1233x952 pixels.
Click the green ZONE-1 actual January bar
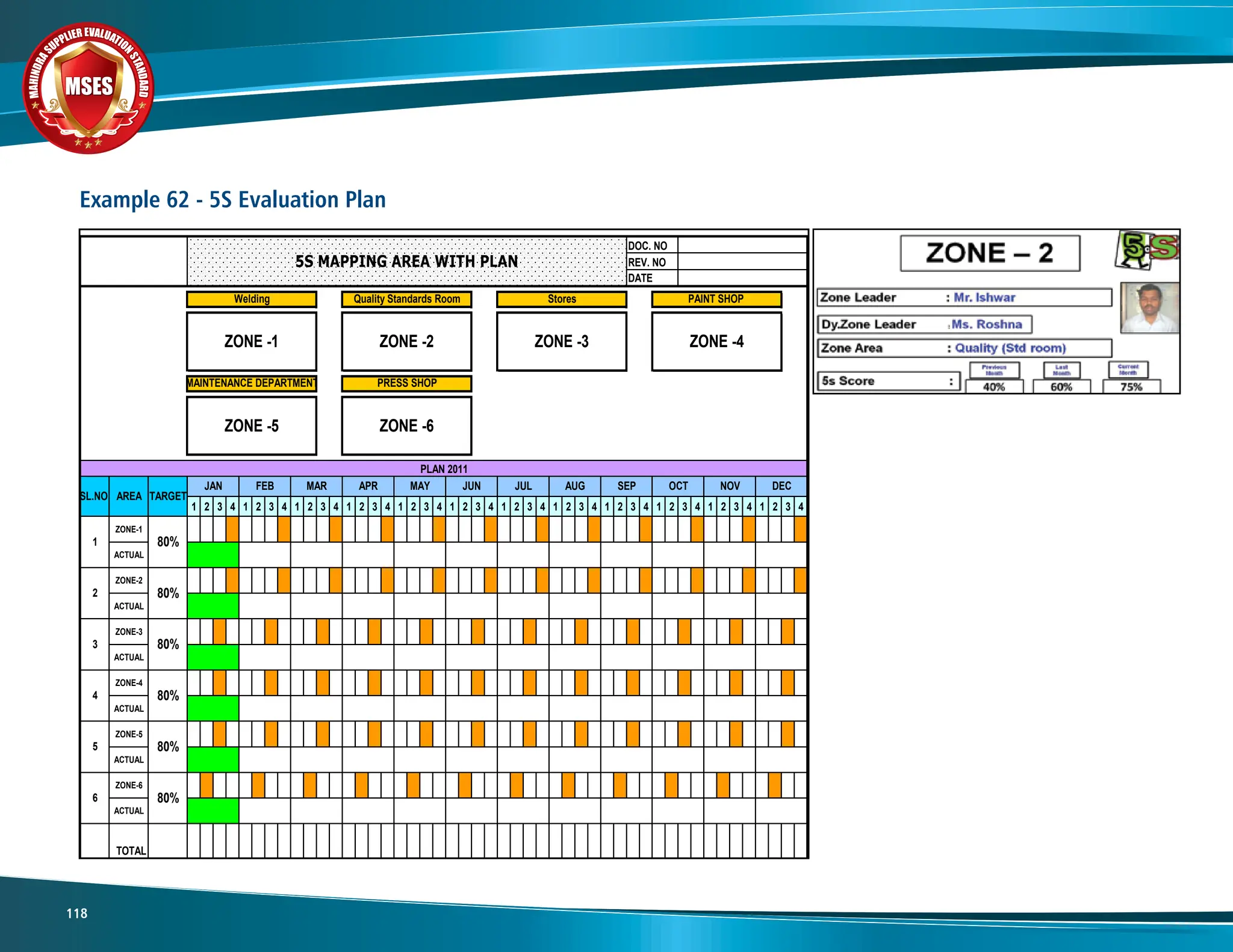[213, 555]
